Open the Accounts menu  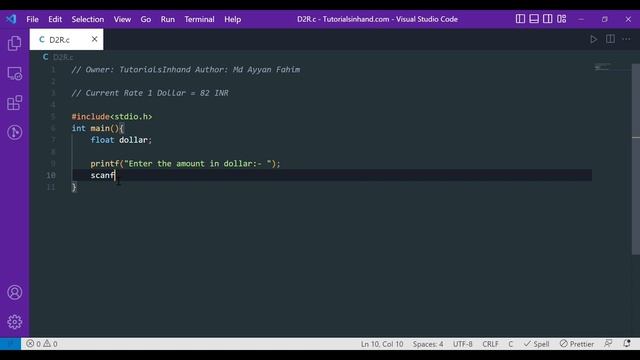pos(14,292)
